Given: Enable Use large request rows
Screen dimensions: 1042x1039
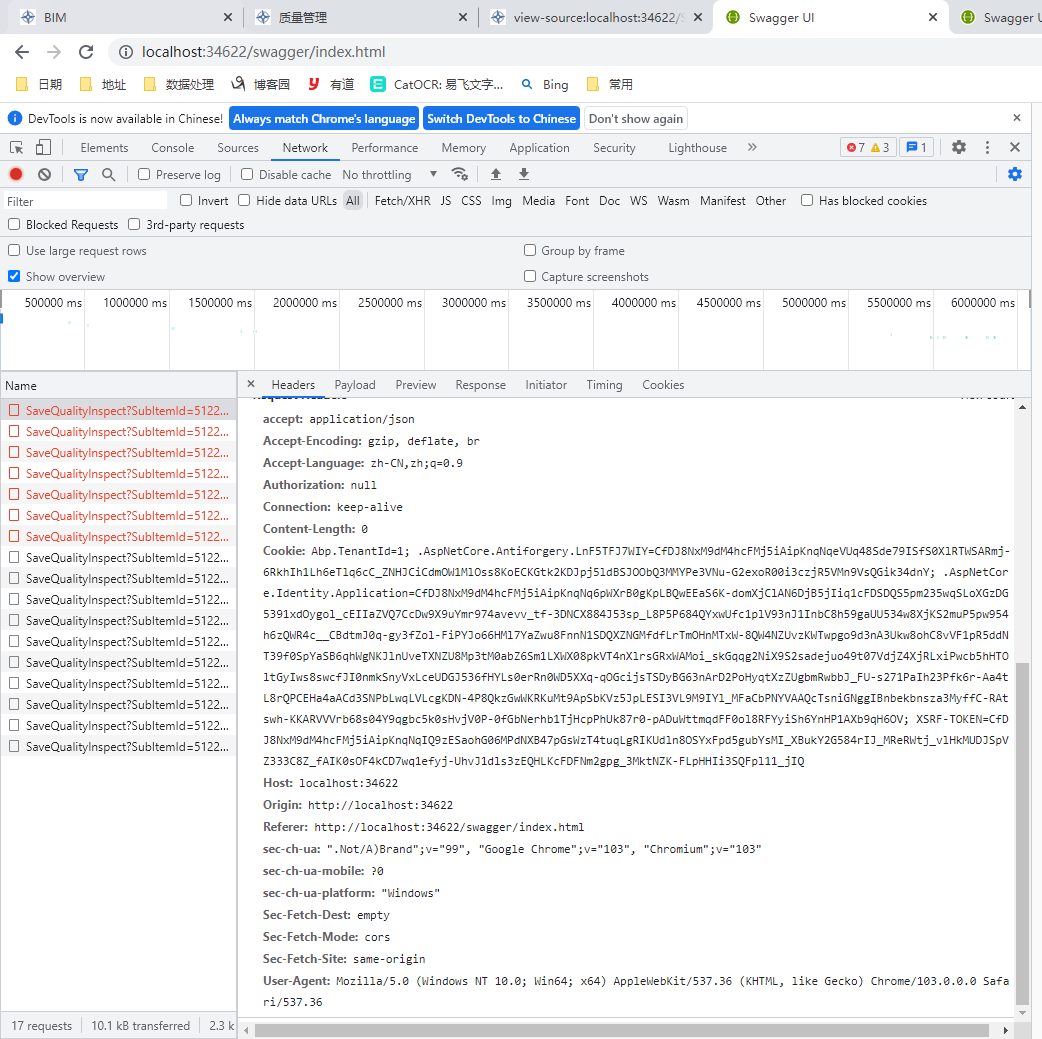Looking at the screenshot, I should [x=14, y=250].
